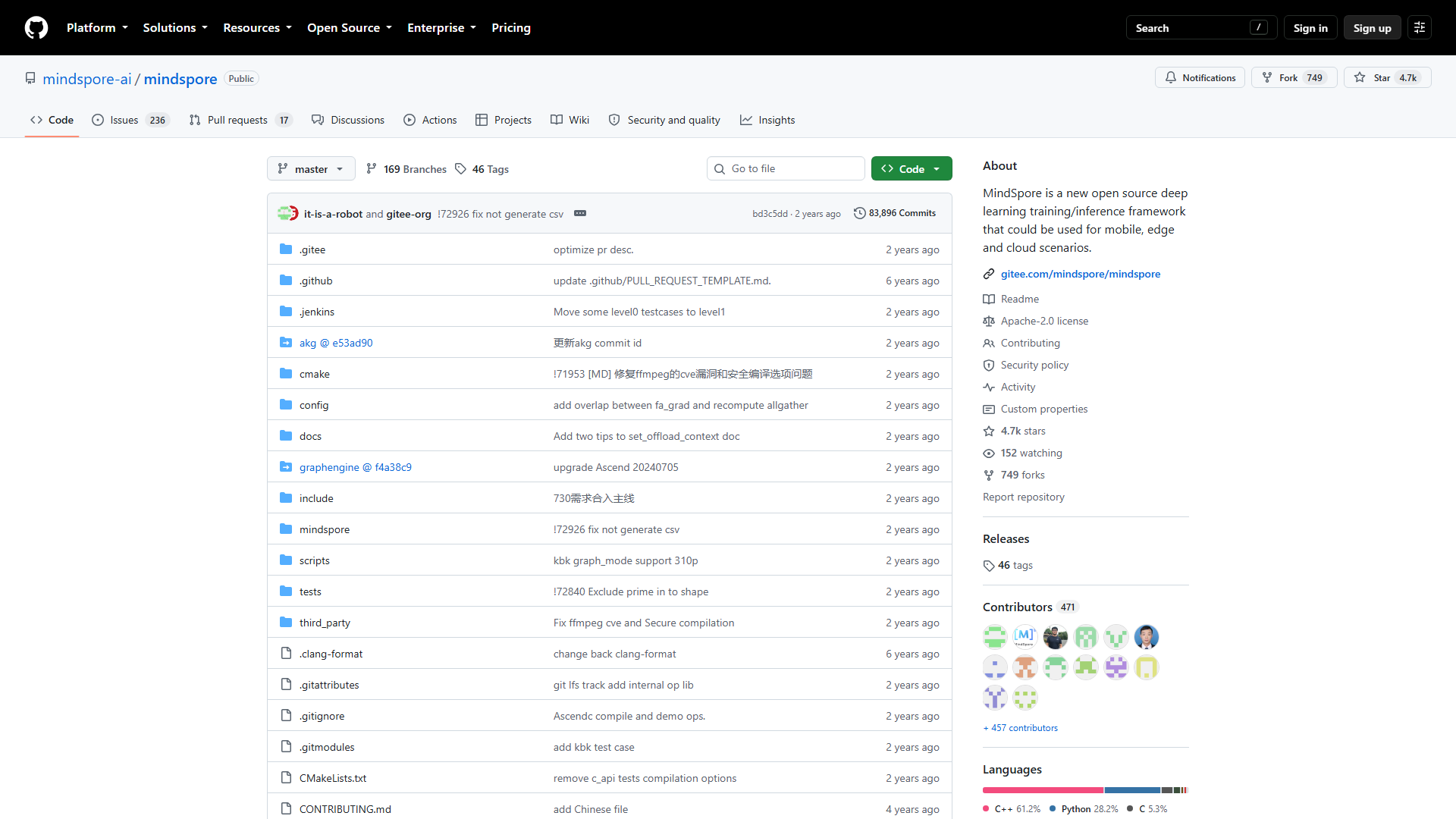Switch to the Pull requests tab
This screenshot has width=1456, height=819.
(240, 120)
